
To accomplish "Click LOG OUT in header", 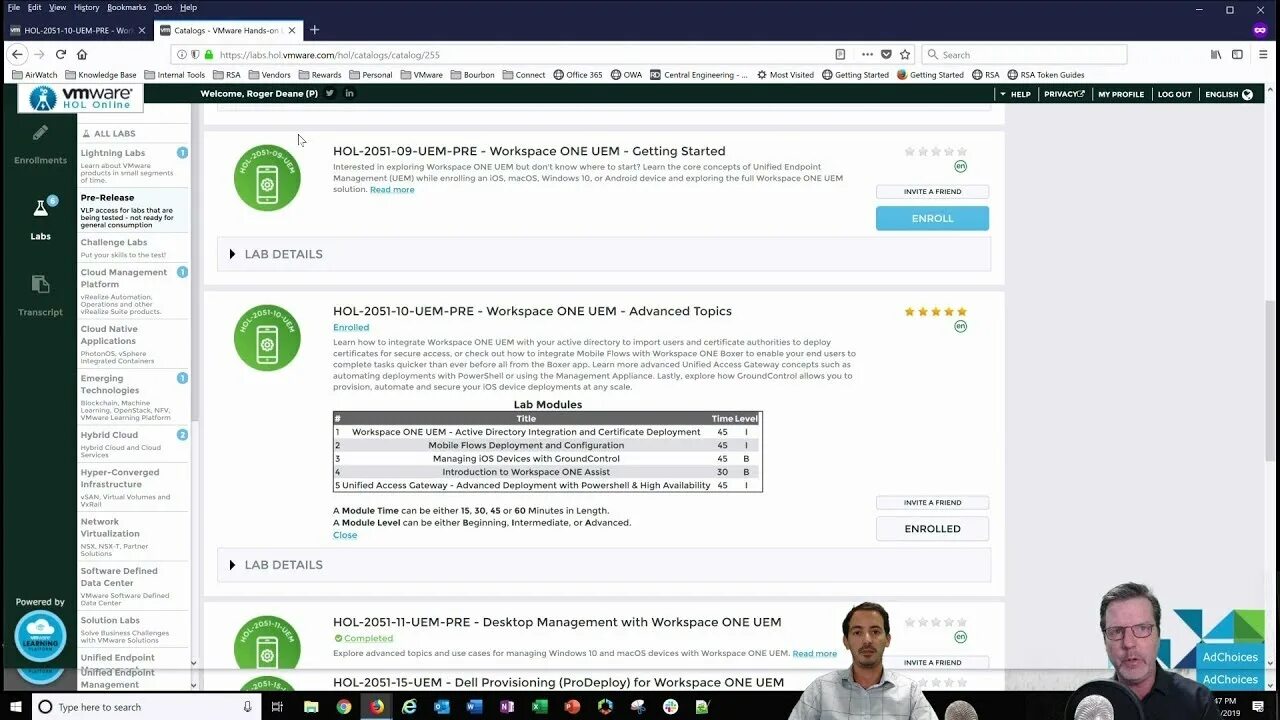I will tap(1175, 94).
